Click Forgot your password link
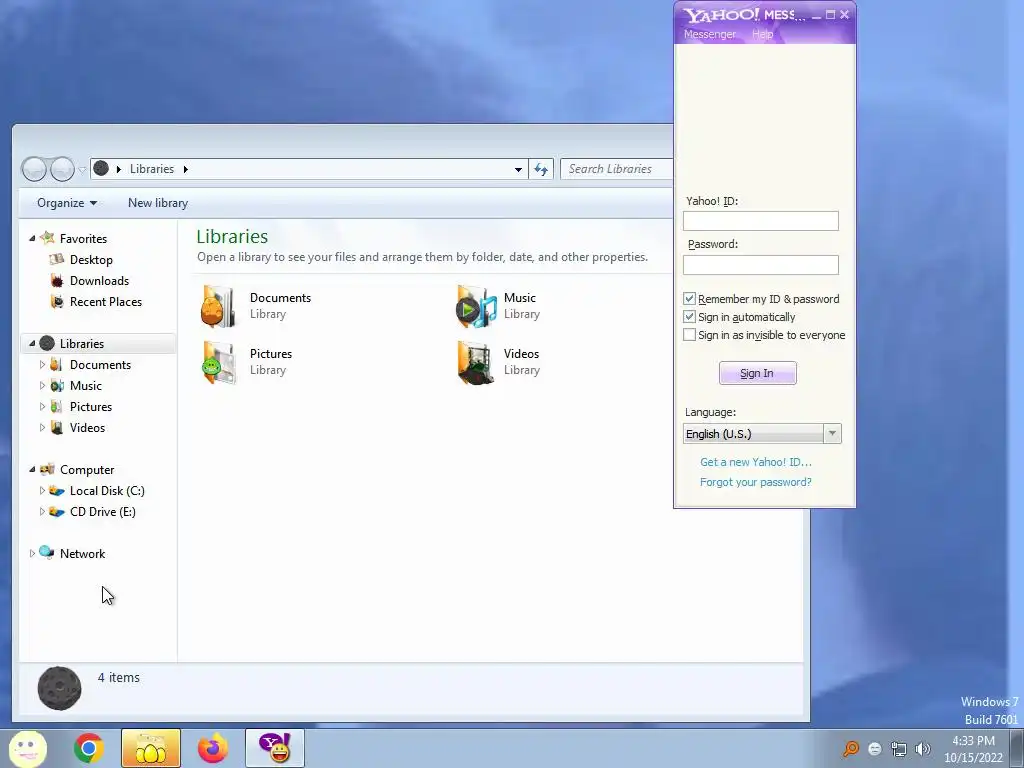Screen dimensions: 1024x768 pyautogui.click(x=756, y=482)
